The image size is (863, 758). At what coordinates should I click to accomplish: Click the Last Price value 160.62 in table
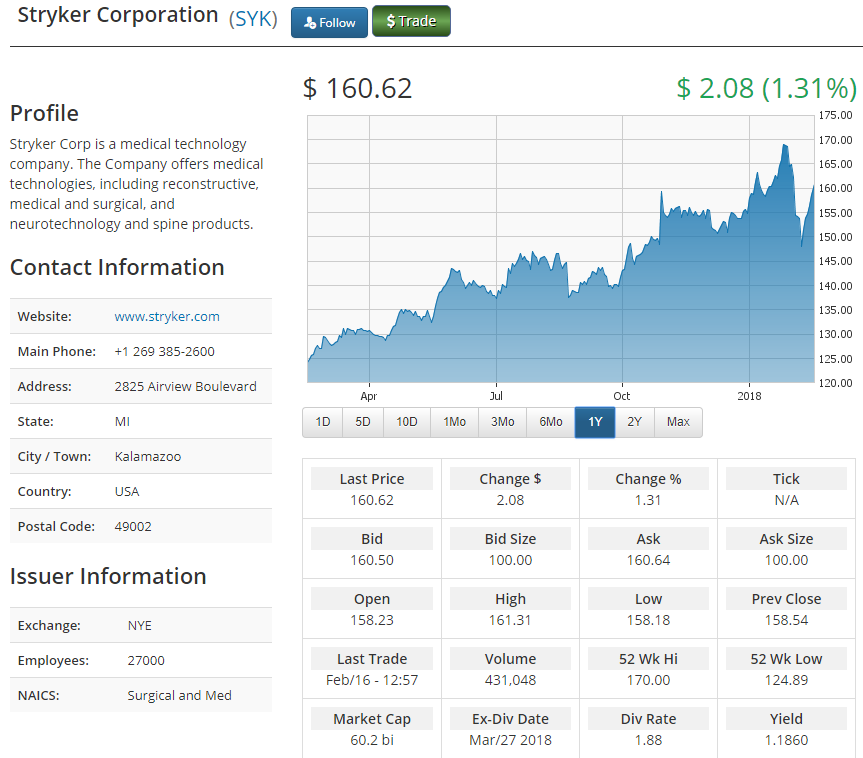372,500
